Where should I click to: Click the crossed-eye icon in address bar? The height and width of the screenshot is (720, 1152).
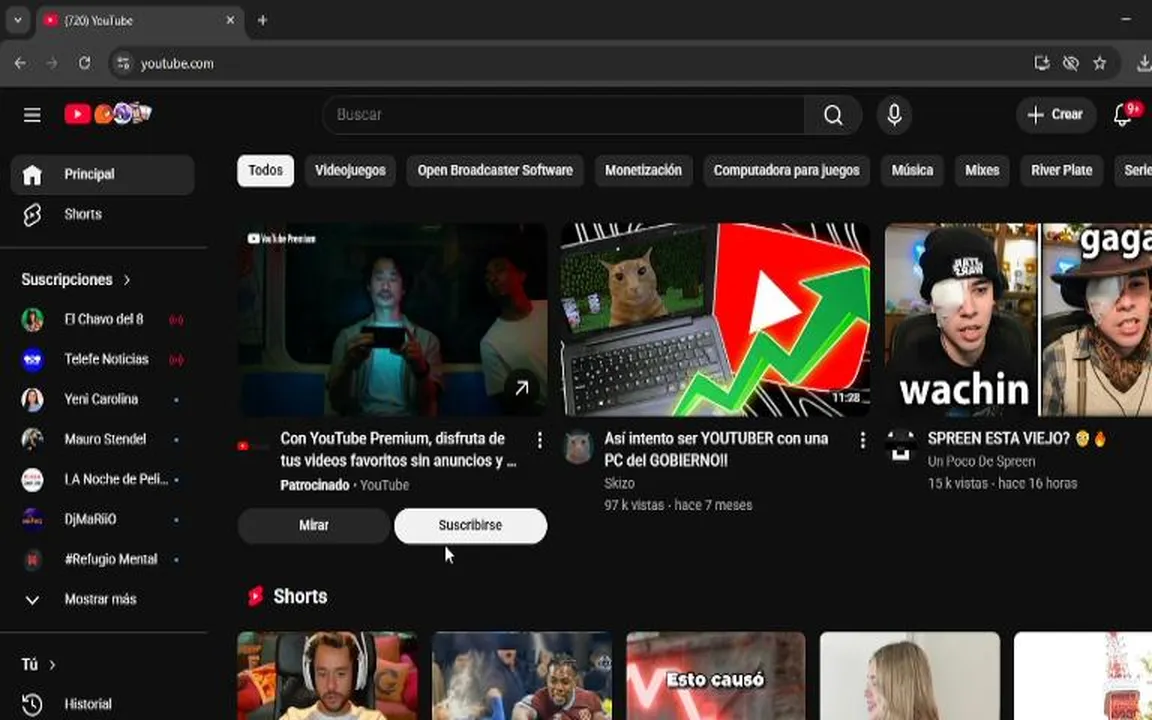[x=1070, y=64]
